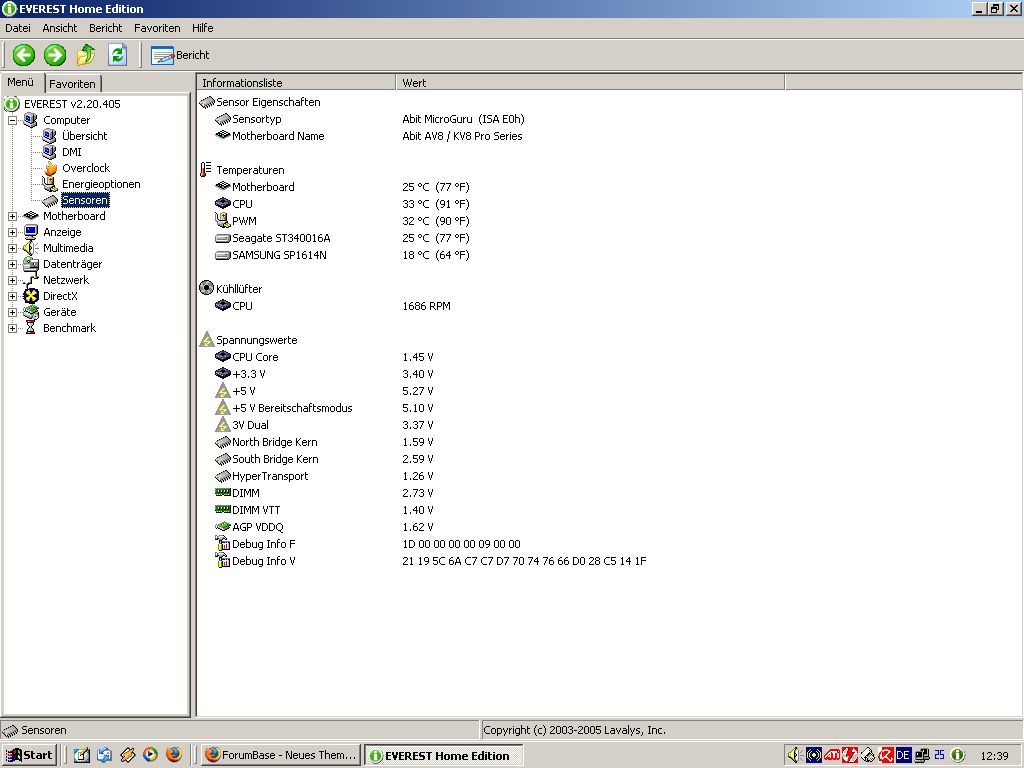Click the Informationsliste column header
The height and width of the screenshot is (768, 1024).
pyautogui.click(x=296, y=83)
